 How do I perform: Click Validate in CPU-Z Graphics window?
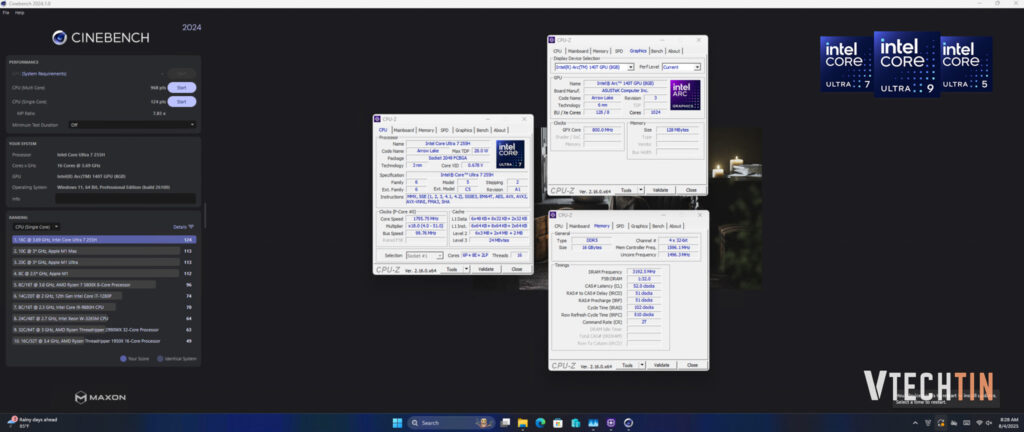pos(661,190)
